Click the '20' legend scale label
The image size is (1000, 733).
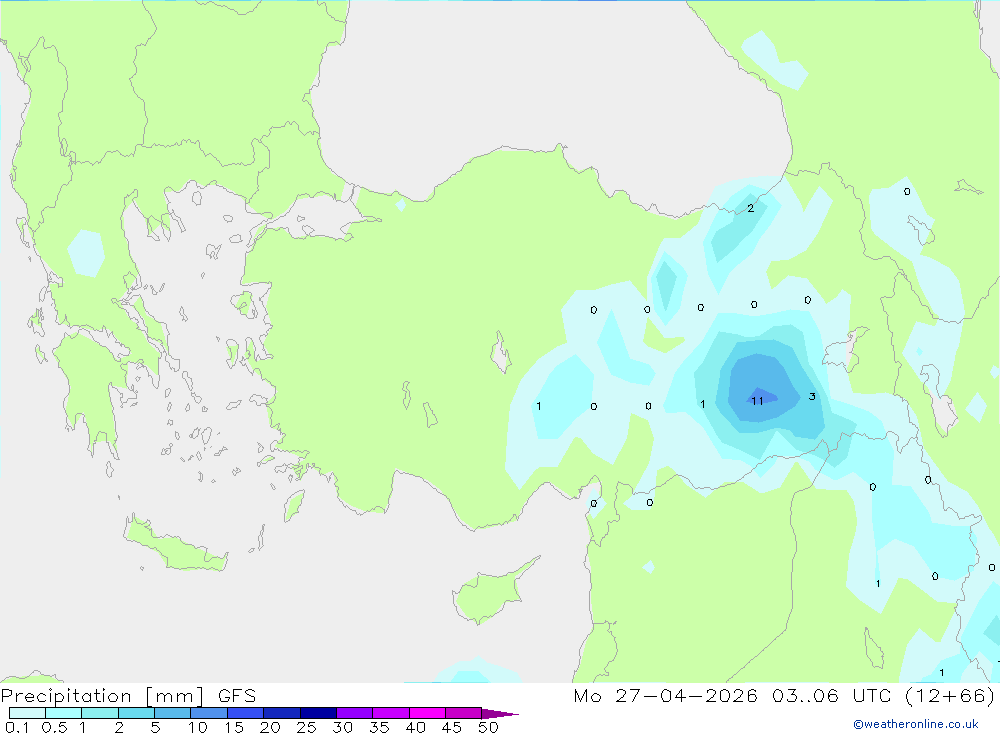pyautogui.click(x=270, y=727)
